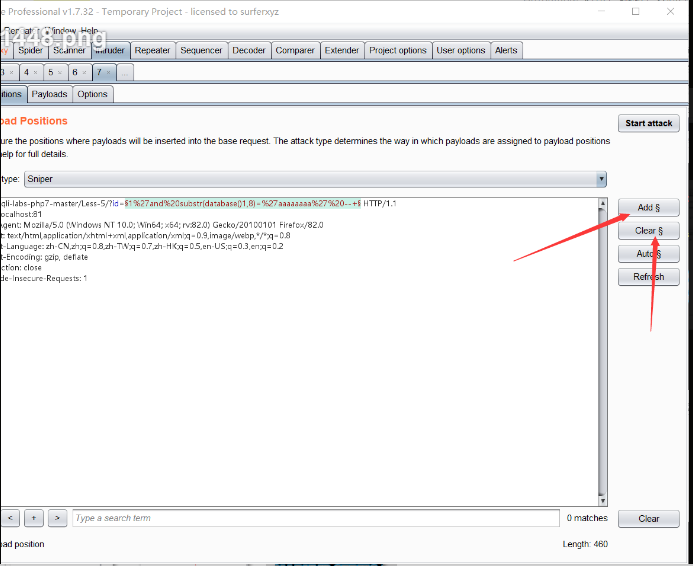
Task: Open new Intruder tab with ... button
Action: coord(125,73)
